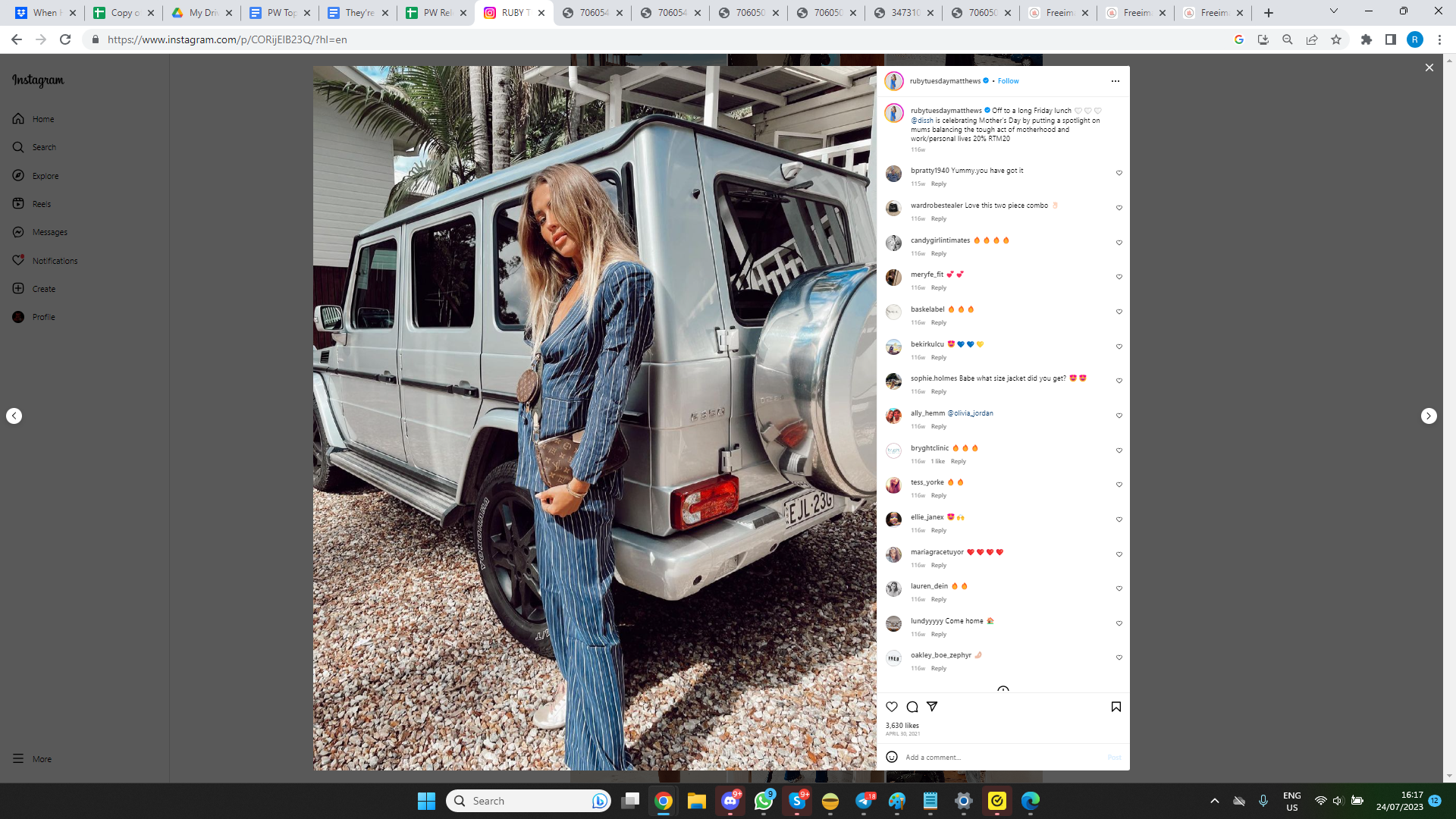Open Notifications in sidebar

click(x=55, y=261)
